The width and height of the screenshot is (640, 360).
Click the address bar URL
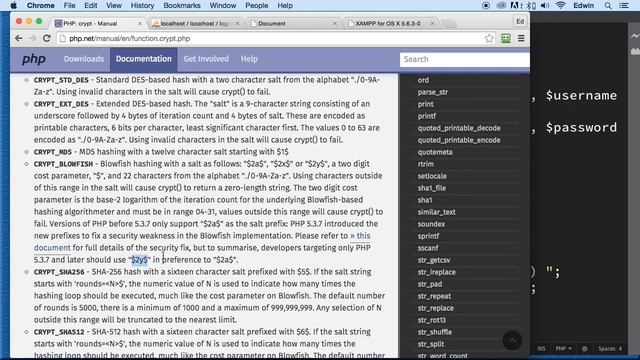pos(129,39)
